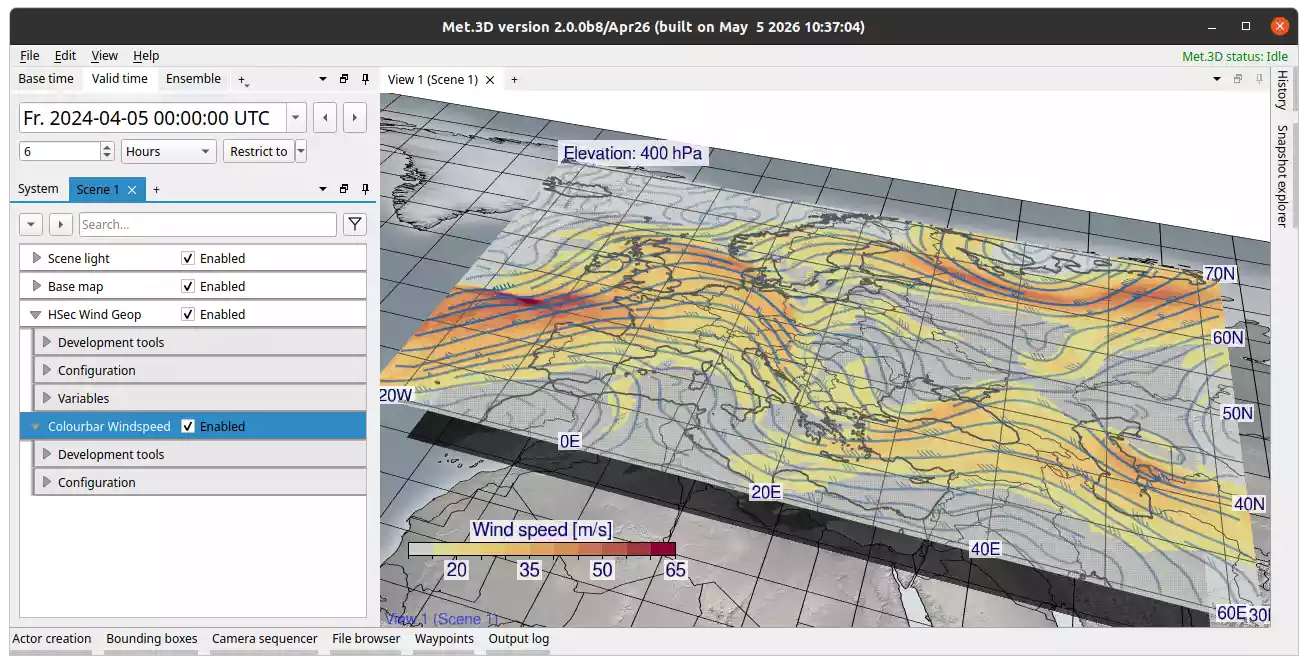Open Restrict to dropdown arrow
The image size is (1308, 665).
[x=301, y=152]
